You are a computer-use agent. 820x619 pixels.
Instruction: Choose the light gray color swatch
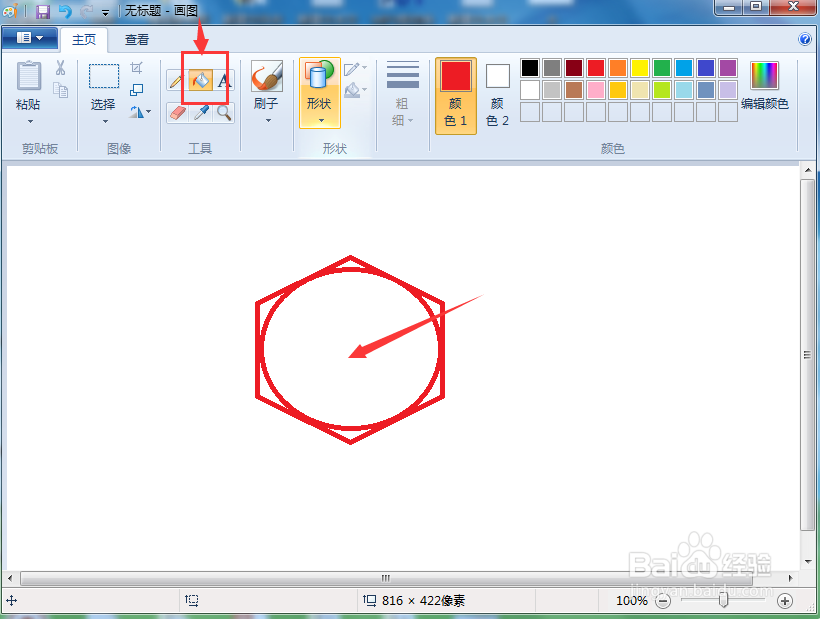coord(552,90)
